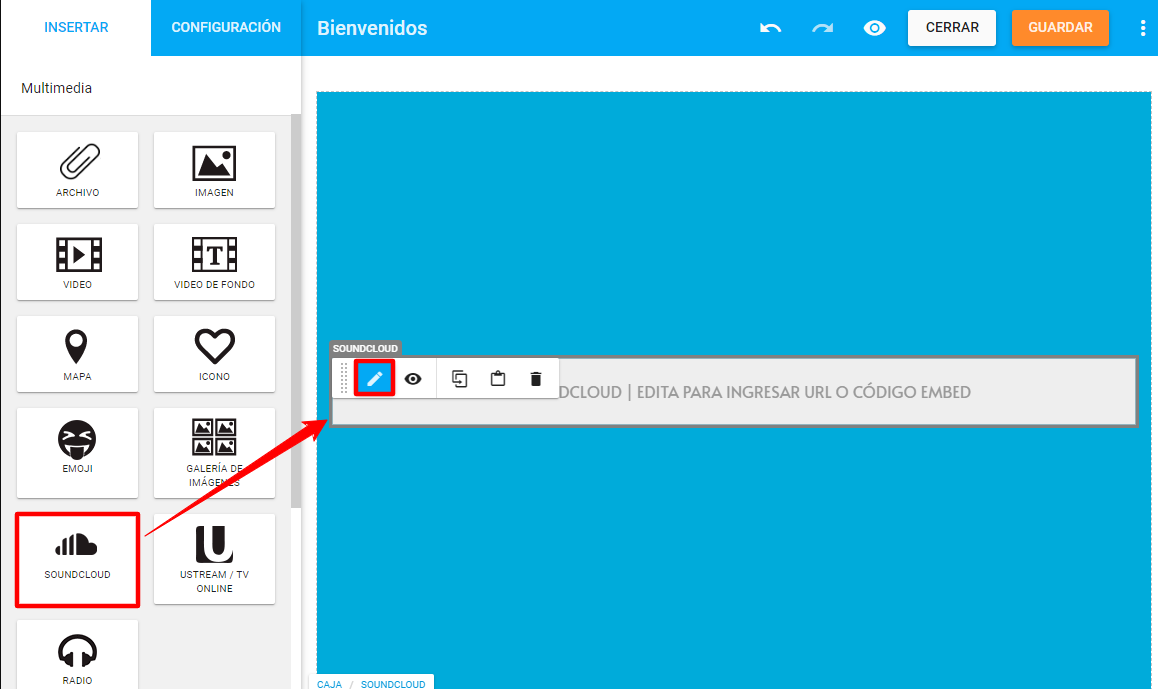1158x689 pixels.
Task: Click the SoundCloud breadcrumb link
Action: point(393,684)
